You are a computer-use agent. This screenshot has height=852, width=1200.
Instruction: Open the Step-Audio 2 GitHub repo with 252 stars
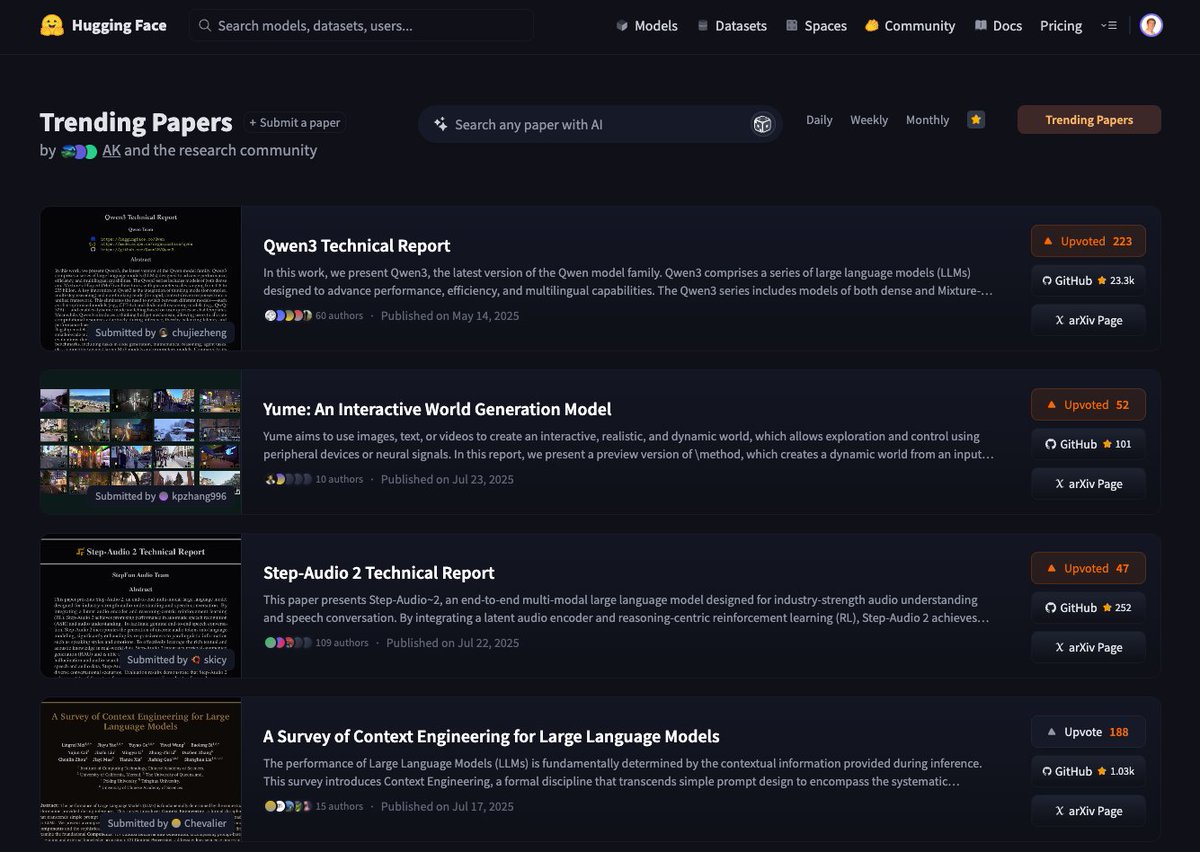coord(1088,607)
